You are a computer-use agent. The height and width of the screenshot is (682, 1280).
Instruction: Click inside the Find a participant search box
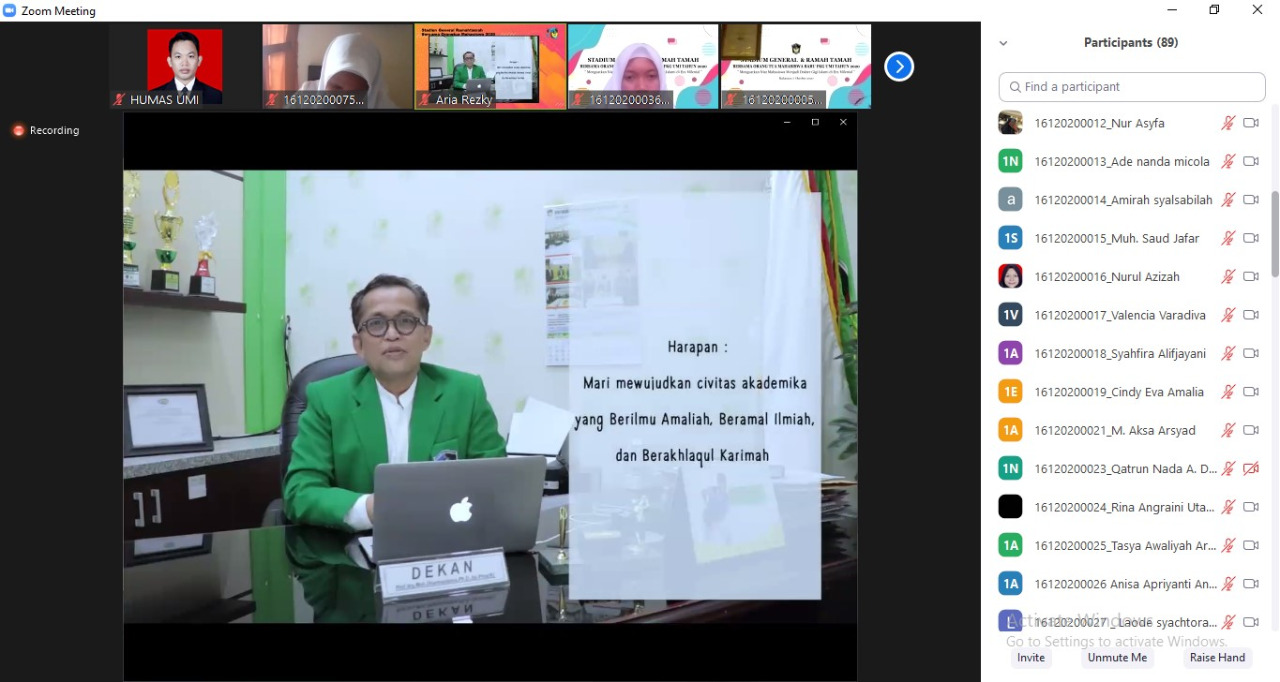click(1132, 87)
